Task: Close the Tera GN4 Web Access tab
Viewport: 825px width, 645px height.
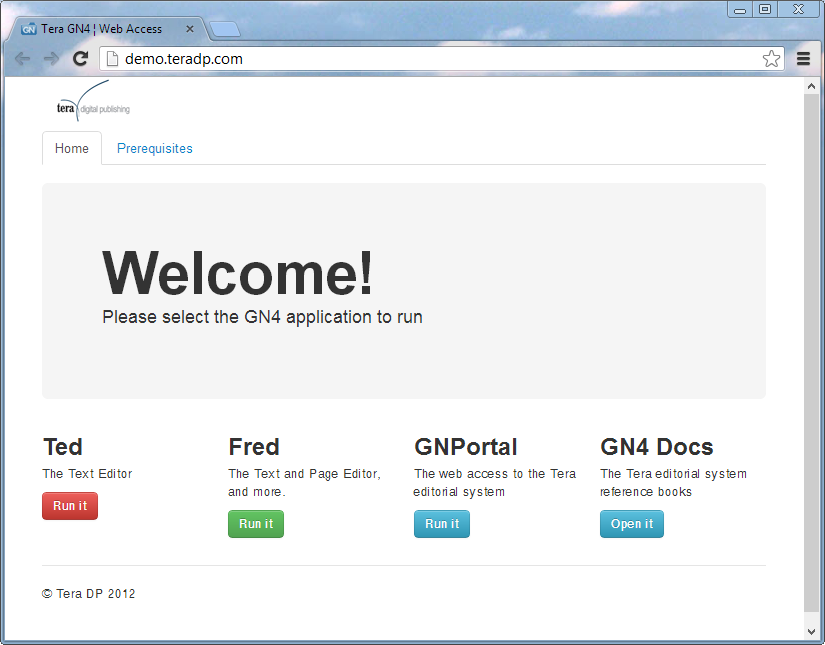Action: (190, 29)
